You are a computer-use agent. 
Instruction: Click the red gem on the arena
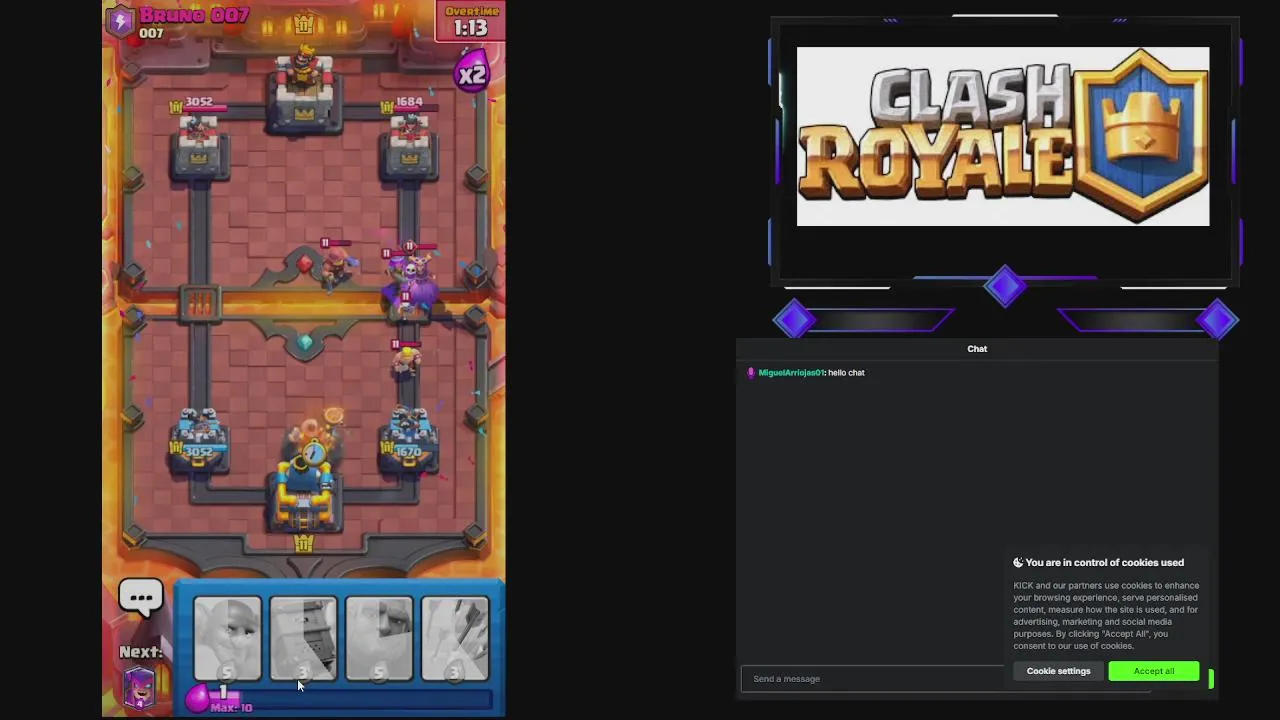[x=305, y=264]
